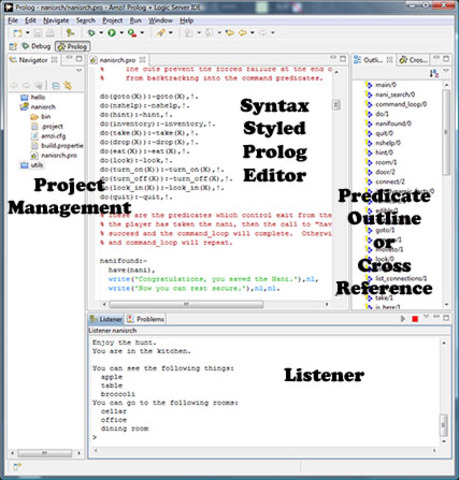Switch to the Debug perspective
The image size is (459, 480).
[x=36, y=46]
